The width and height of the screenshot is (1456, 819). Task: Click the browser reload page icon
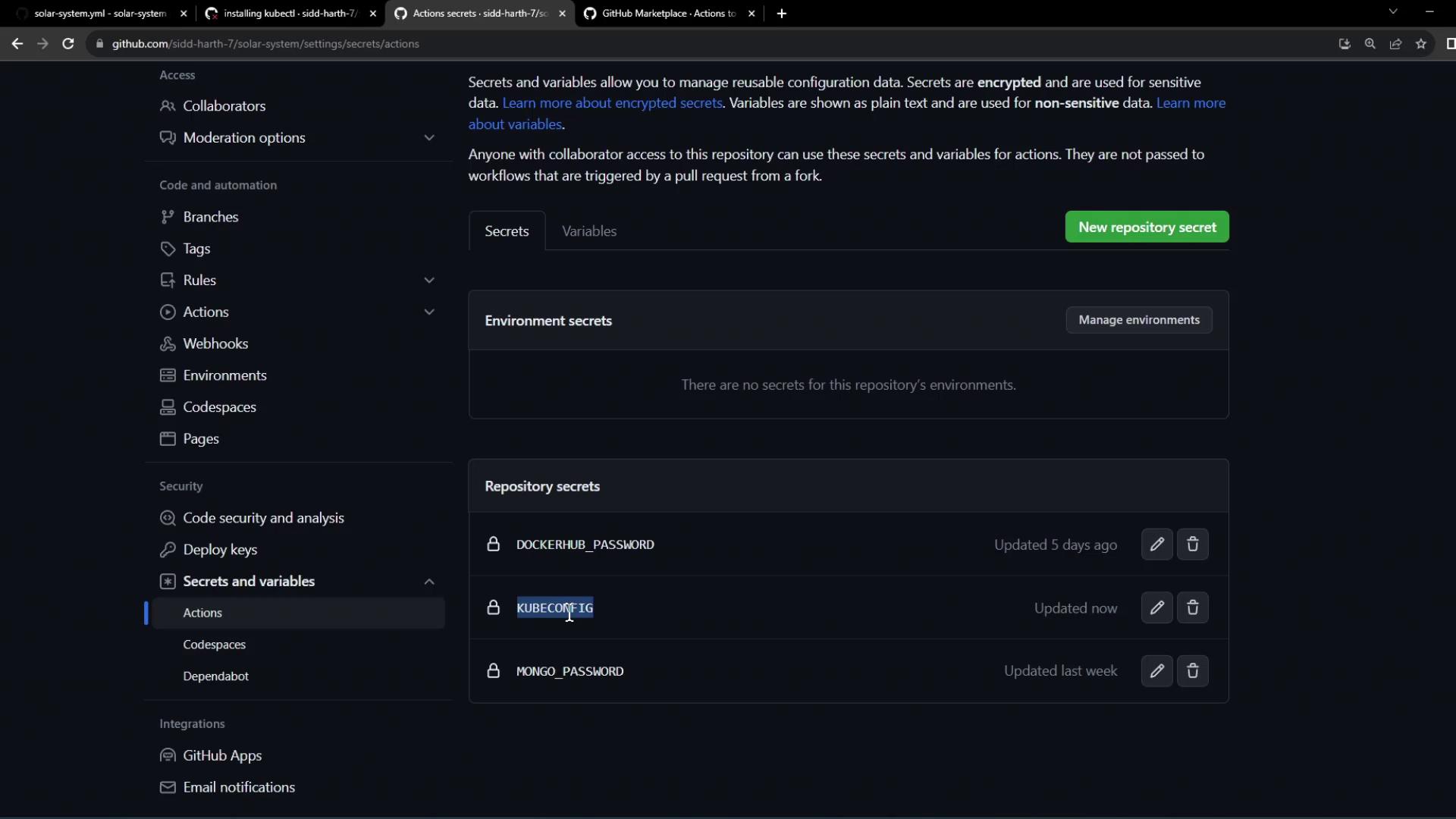click(x=68, y=44)
